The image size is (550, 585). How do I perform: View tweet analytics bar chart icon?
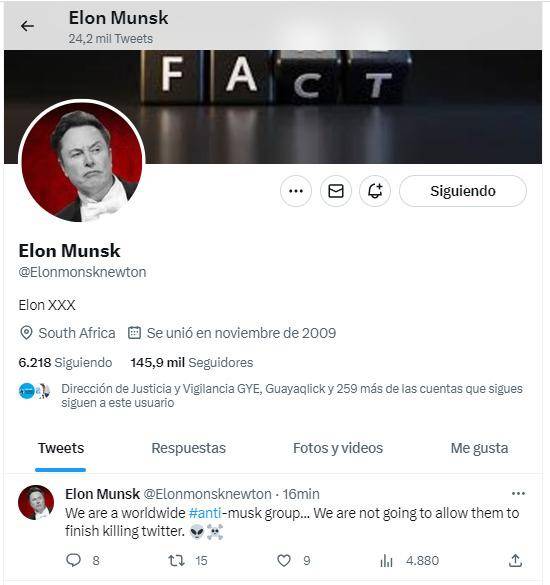(387, 560)
